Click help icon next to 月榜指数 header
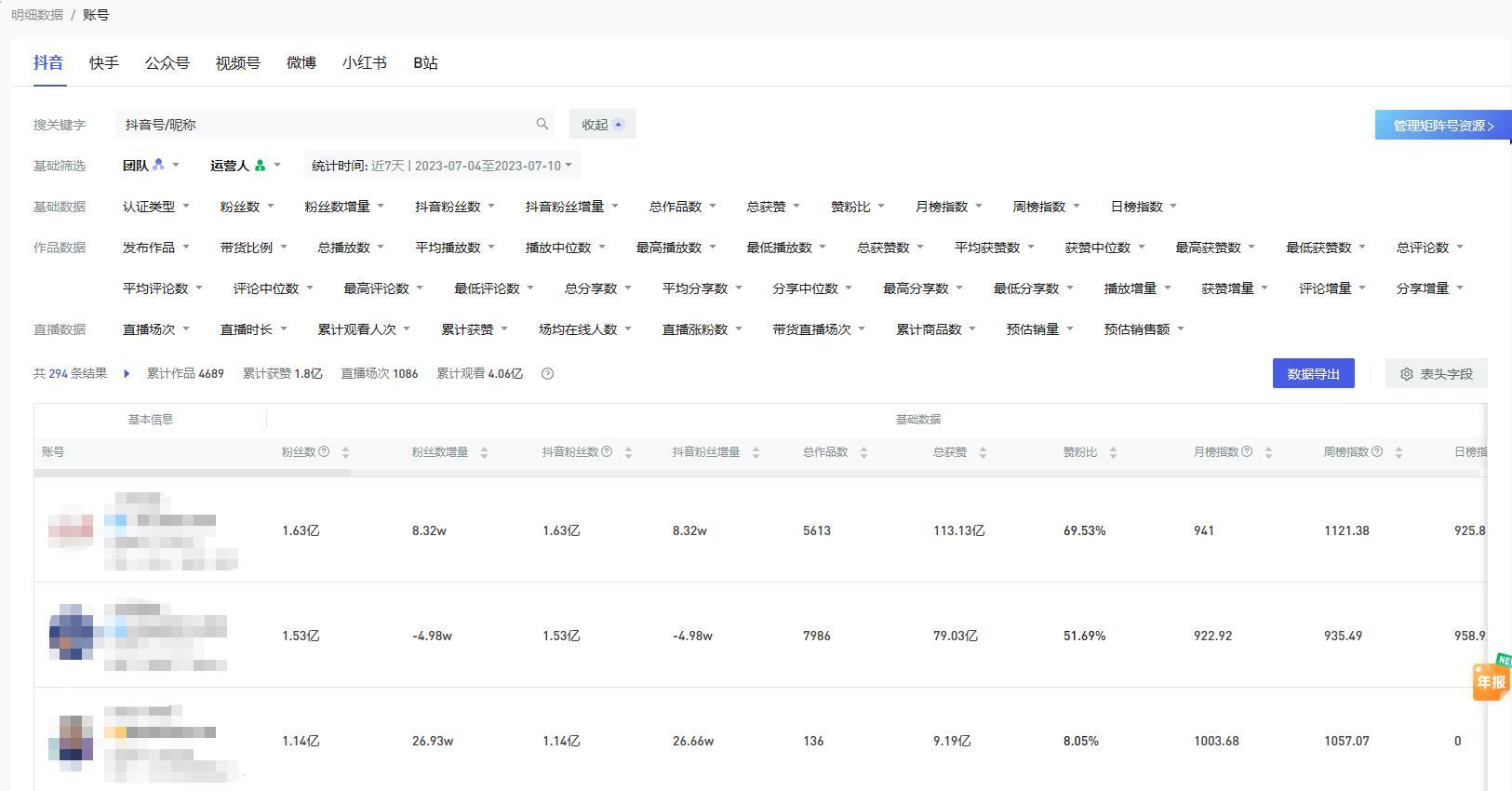Image resolution: width=1512 pixels, height=791 pixels. click(1247, 451)
